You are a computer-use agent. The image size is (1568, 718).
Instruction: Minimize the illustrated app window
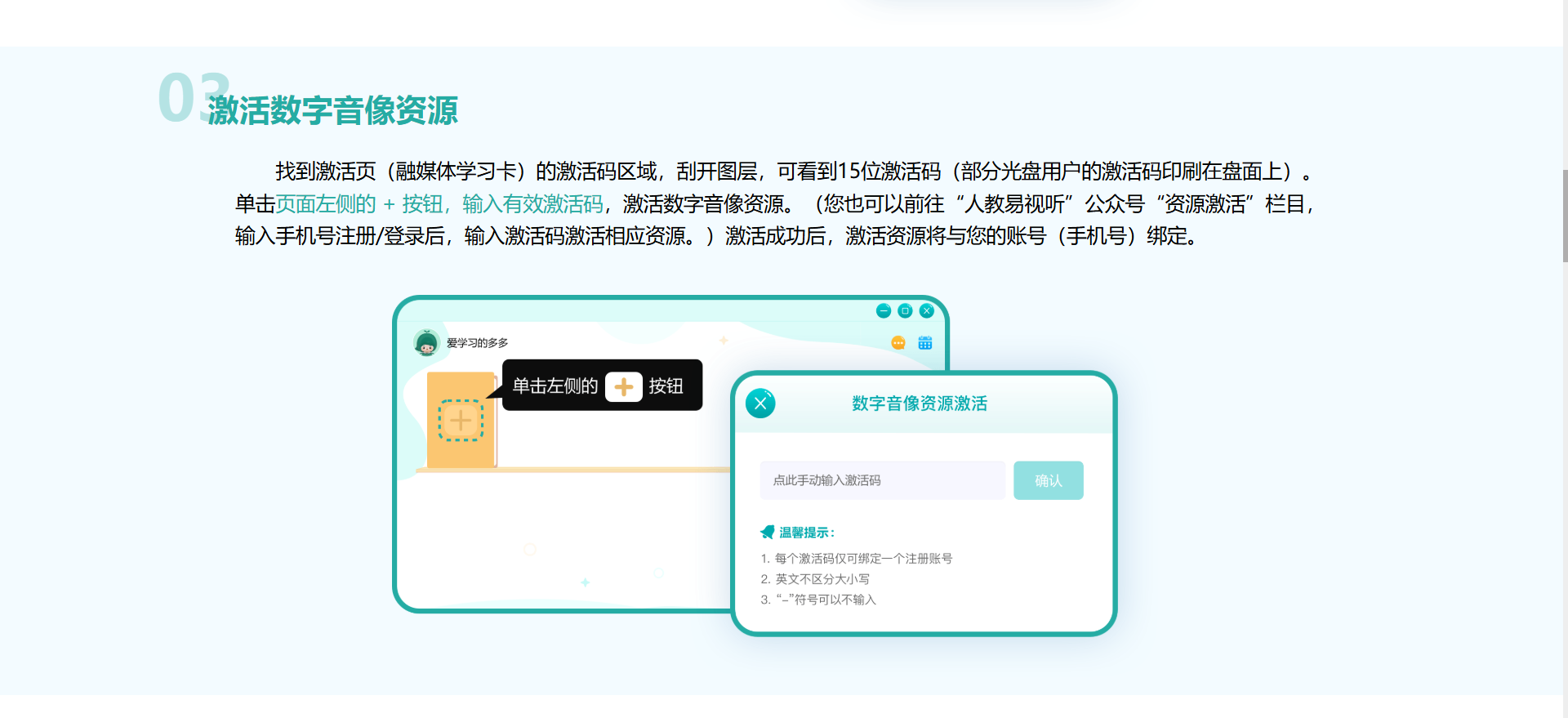883,311
